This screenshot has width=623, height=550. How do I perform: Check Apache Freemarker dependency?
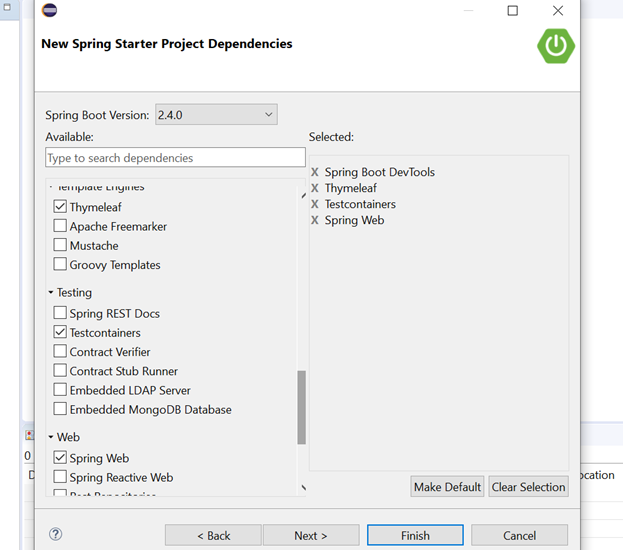[60, 225]
